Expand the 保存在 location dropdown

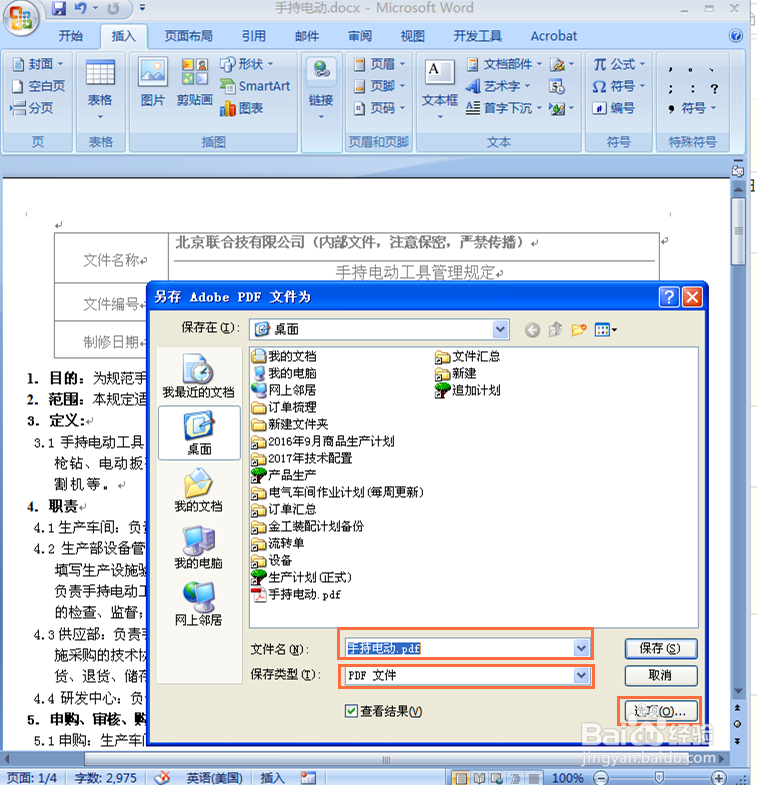click(x=500, y=329)
